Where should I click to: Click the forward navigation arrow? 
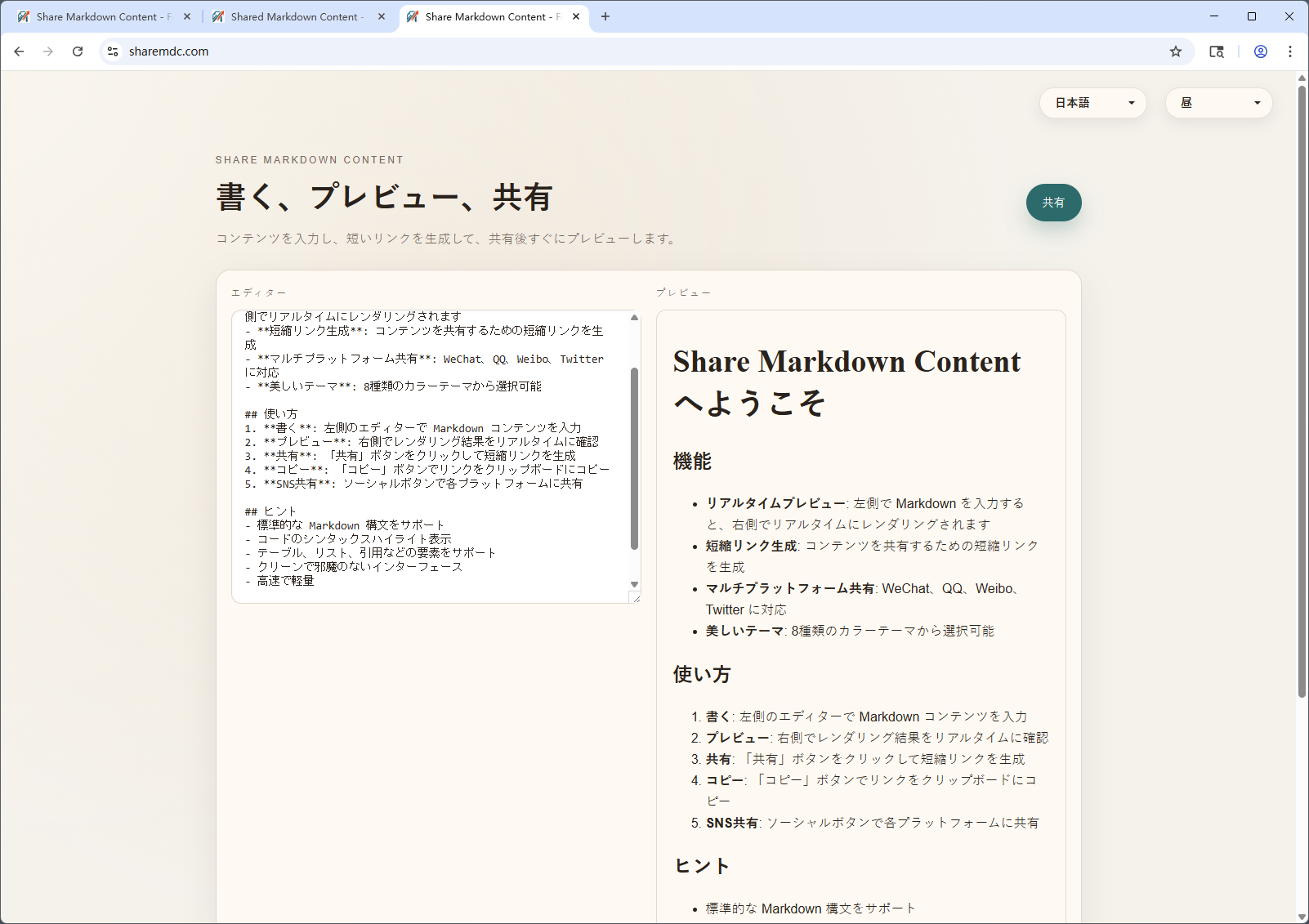point(48,51)
